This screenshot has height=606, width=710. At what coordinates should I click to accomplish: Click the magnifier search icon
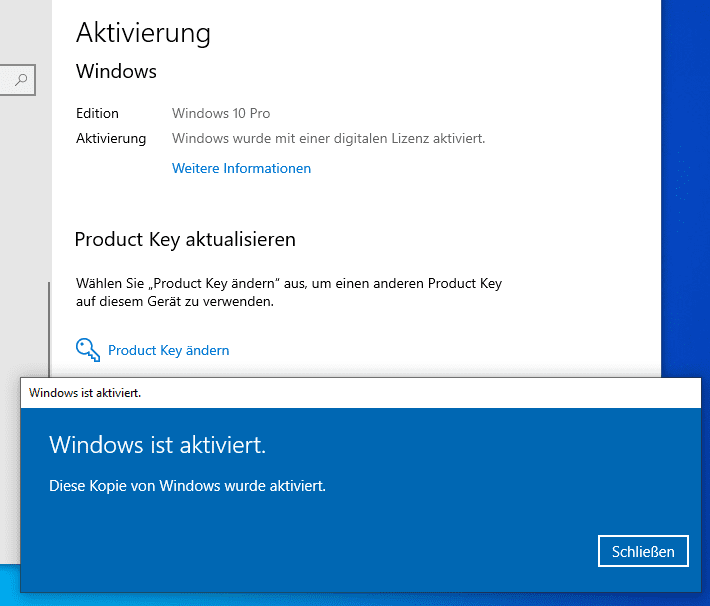21,80
